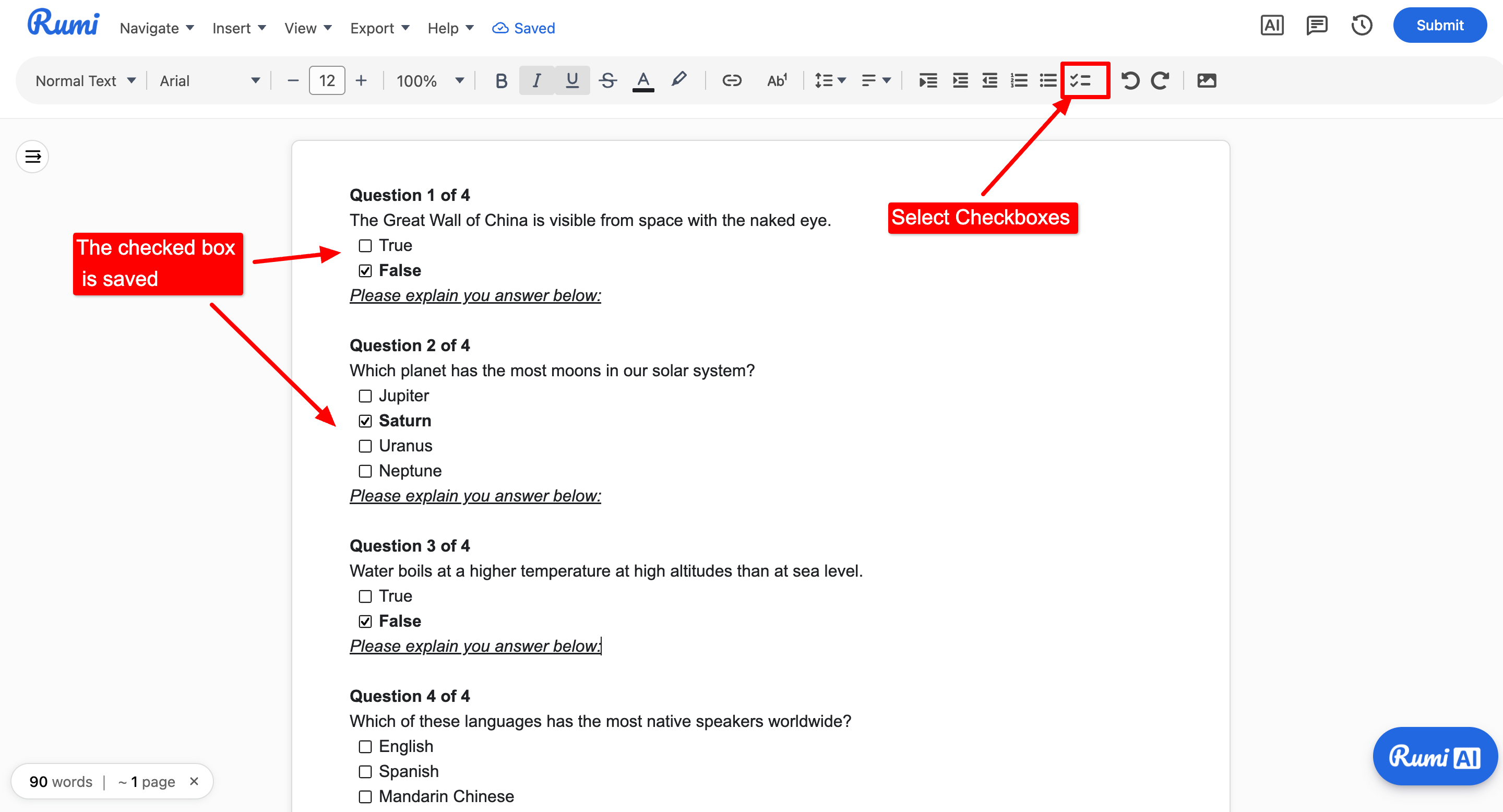1503x812 pixels.
Task: Click the highlighter pen icon
Action: (x=678, y=79)
